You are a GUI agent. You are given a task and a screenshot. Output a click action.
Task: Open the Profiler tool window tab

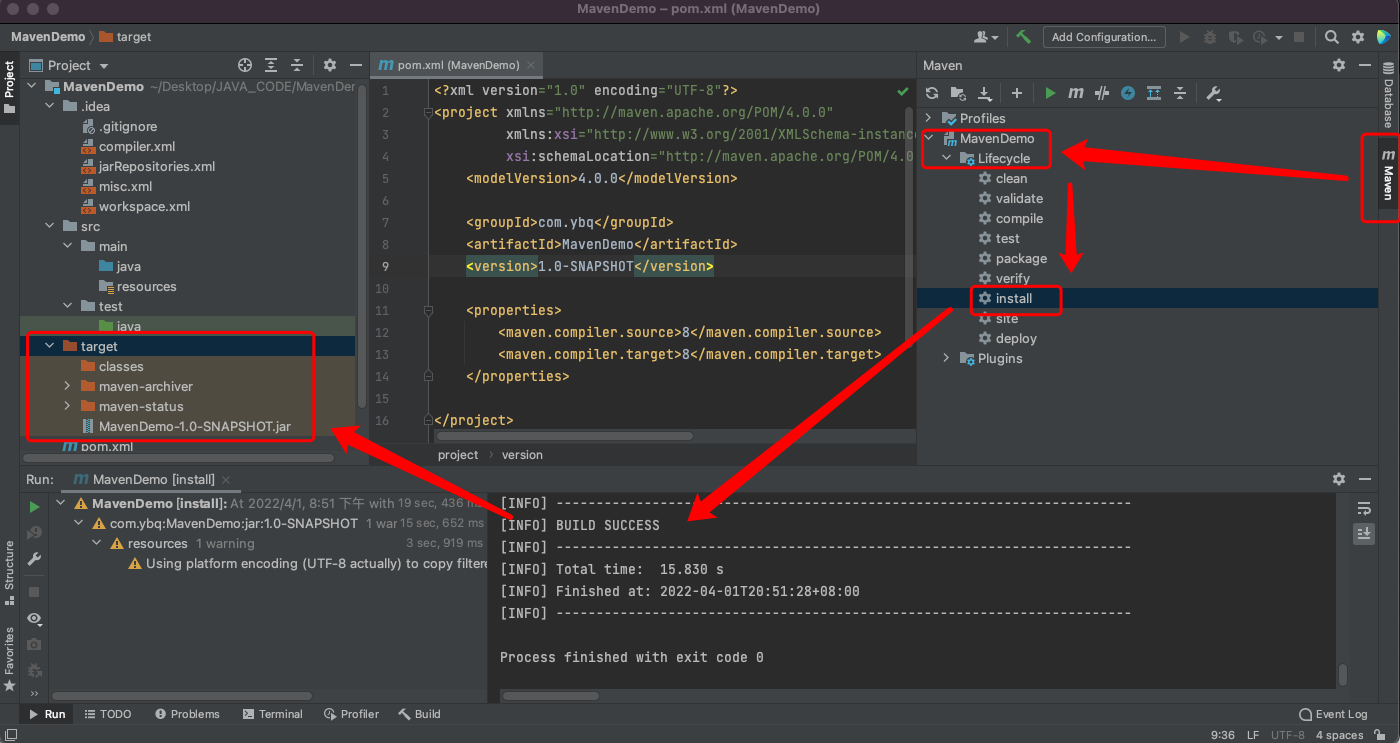[352, 714]
